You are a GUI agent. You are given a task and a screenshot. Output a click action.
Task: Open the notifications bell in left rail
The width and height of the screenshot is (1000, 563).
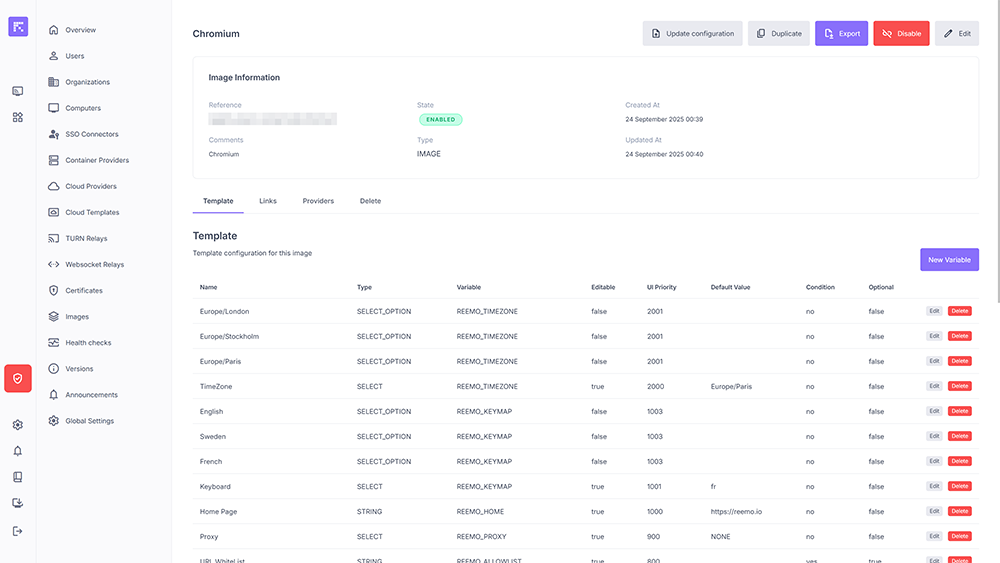(x=18, y=451)
